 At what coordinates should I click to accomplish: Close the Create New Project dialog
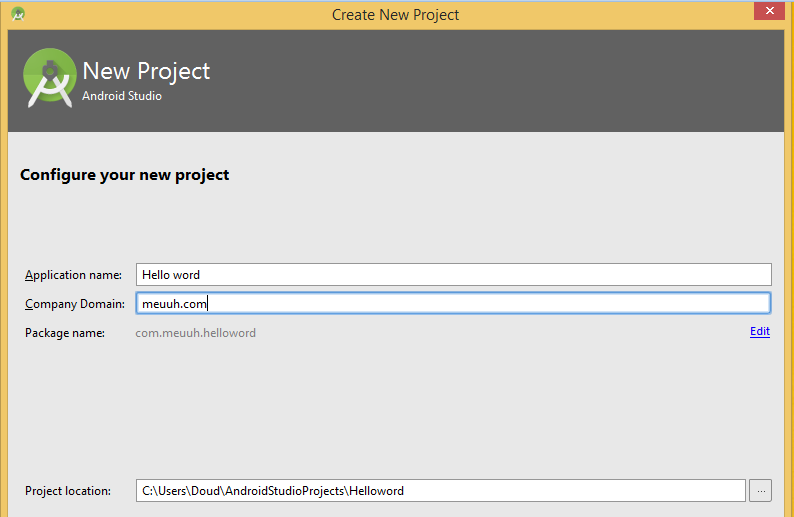tap(769, 11)
